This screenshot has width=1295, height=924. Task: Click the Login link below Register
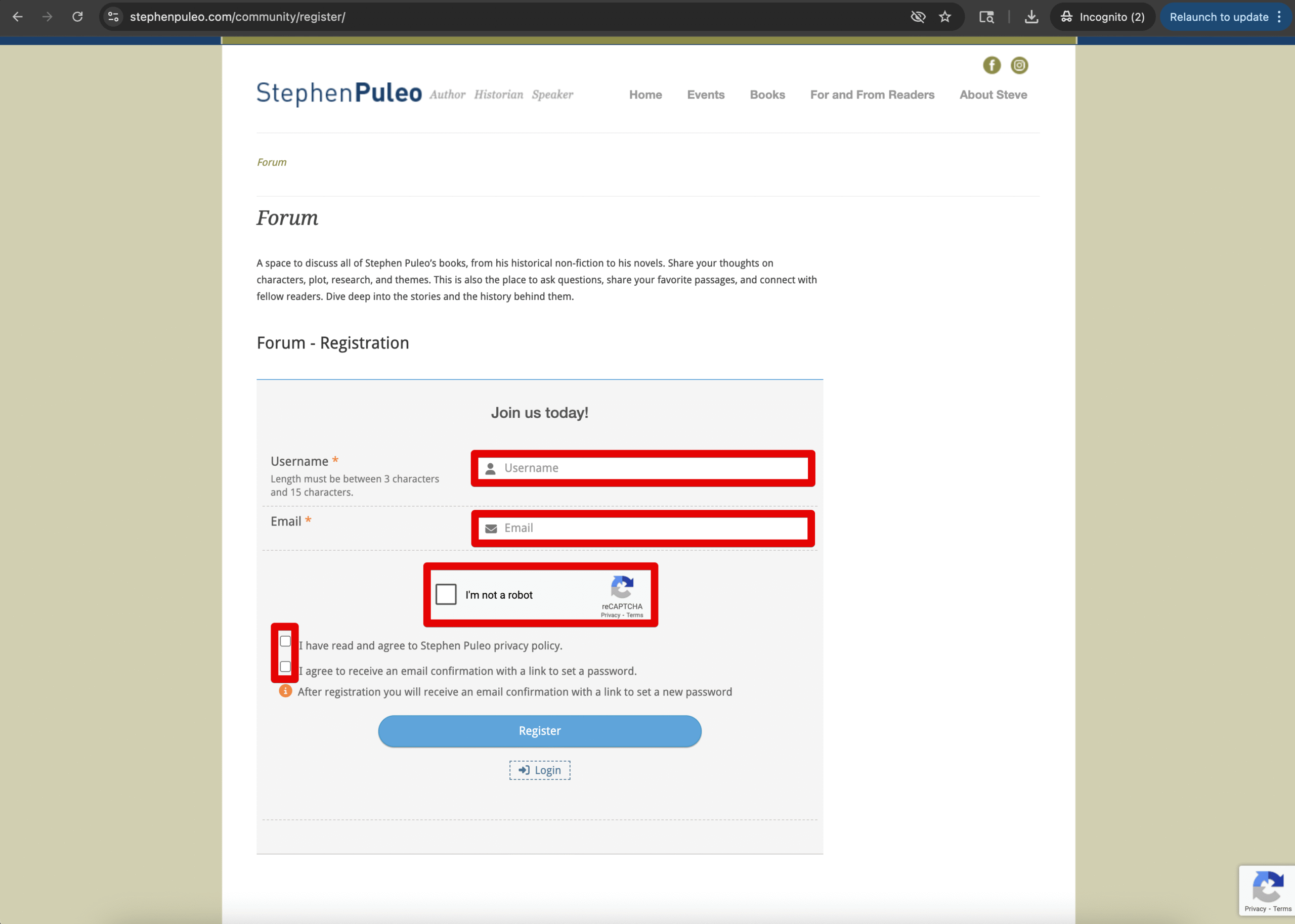click(x=539, y=770)
